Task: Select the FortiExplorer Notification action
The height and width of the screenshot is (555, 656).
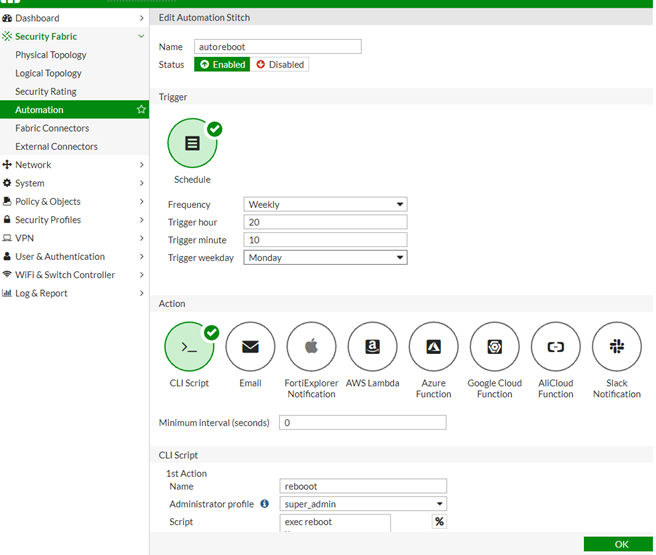Action: point(311,347)
